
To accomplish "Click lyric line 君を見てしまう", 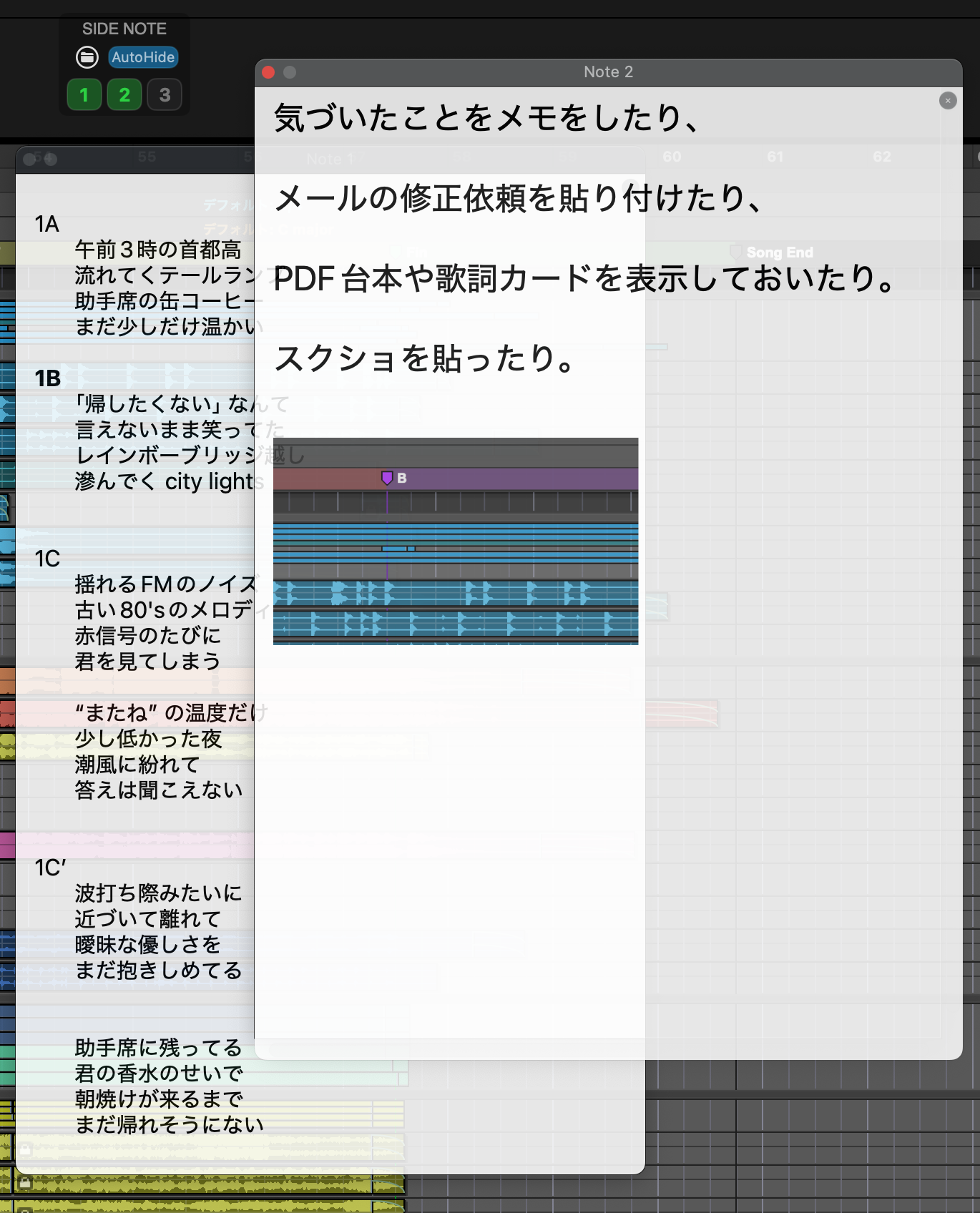I will pos(148,662).
